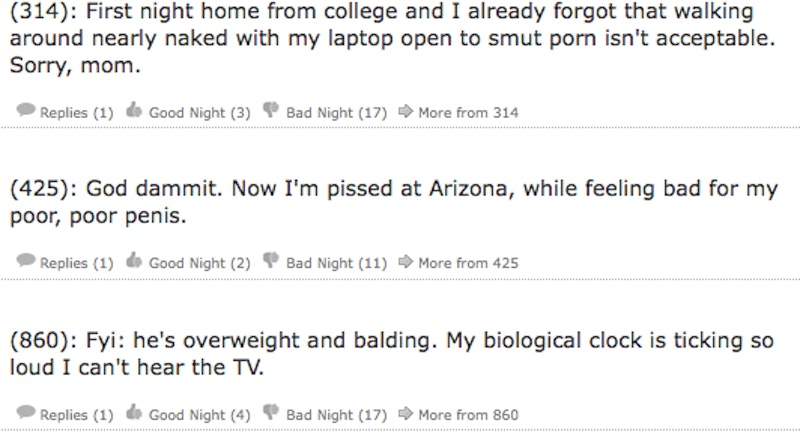Click speech bubble icon under the 425 post

pyautogui.click(x=26, y=263)
